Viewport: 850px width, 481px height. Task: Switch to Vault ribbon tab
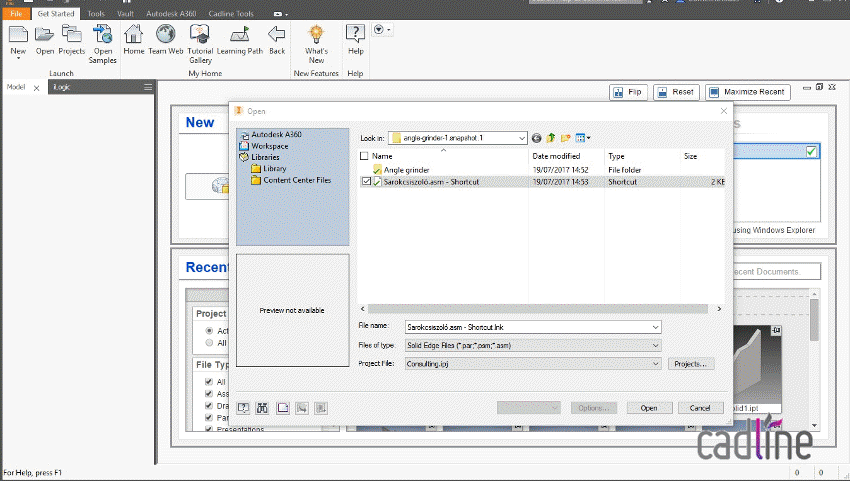[125, 14]
